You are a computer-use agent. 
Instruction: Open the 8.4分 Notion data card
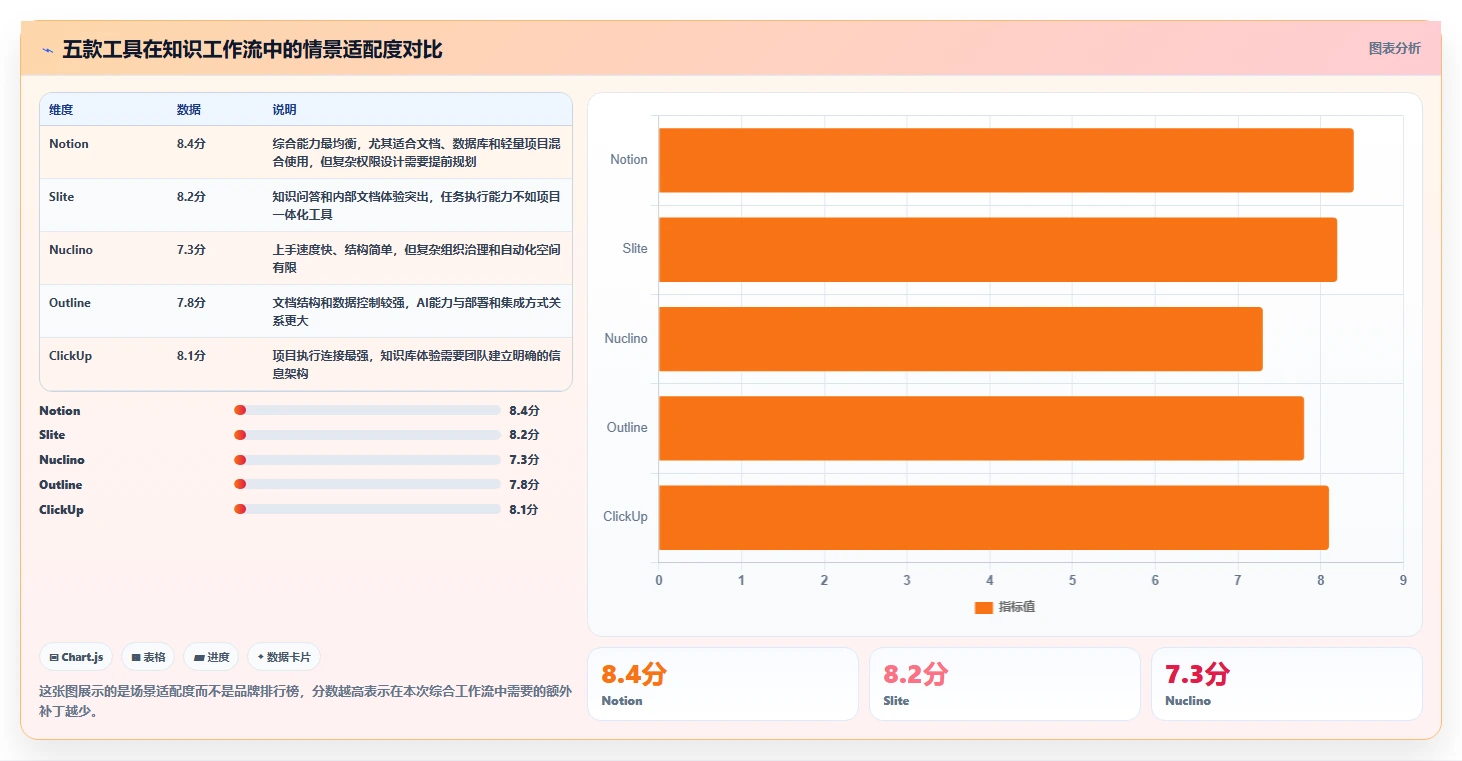[x=723, y=684]
